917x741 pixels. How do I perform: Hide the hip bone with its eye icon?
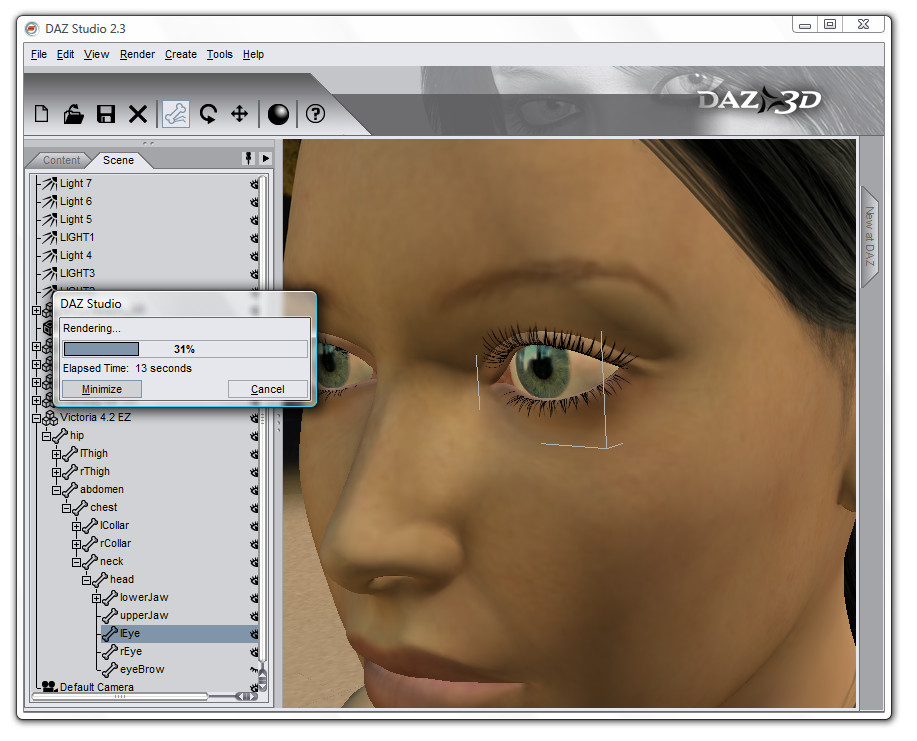click(x=254, y=436)
